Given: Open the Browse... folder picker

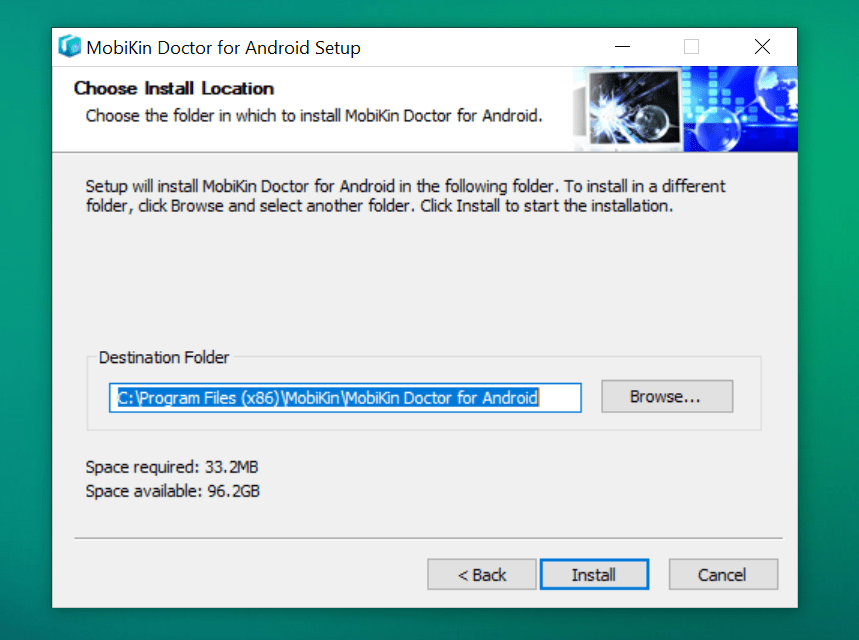Looking at the screenshot, I should 667,396.
